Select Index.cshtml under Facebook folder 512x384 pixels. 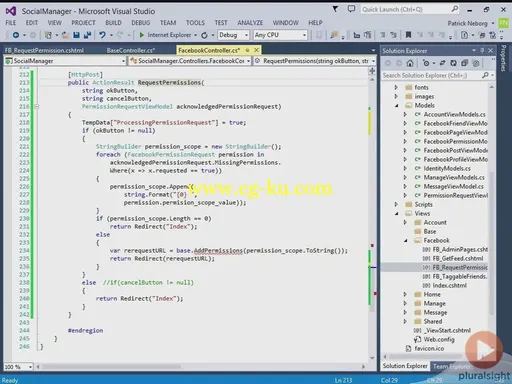click(x=449, y=285)
